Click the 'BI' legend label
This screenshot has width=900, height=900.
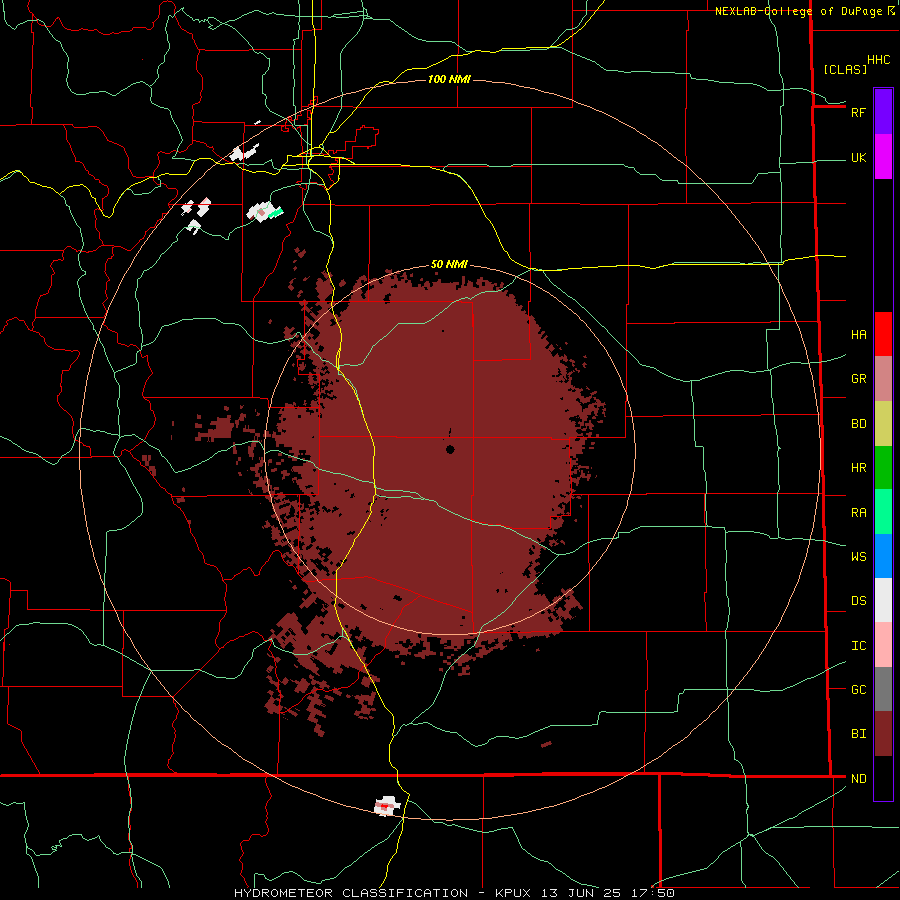(858, 734)
